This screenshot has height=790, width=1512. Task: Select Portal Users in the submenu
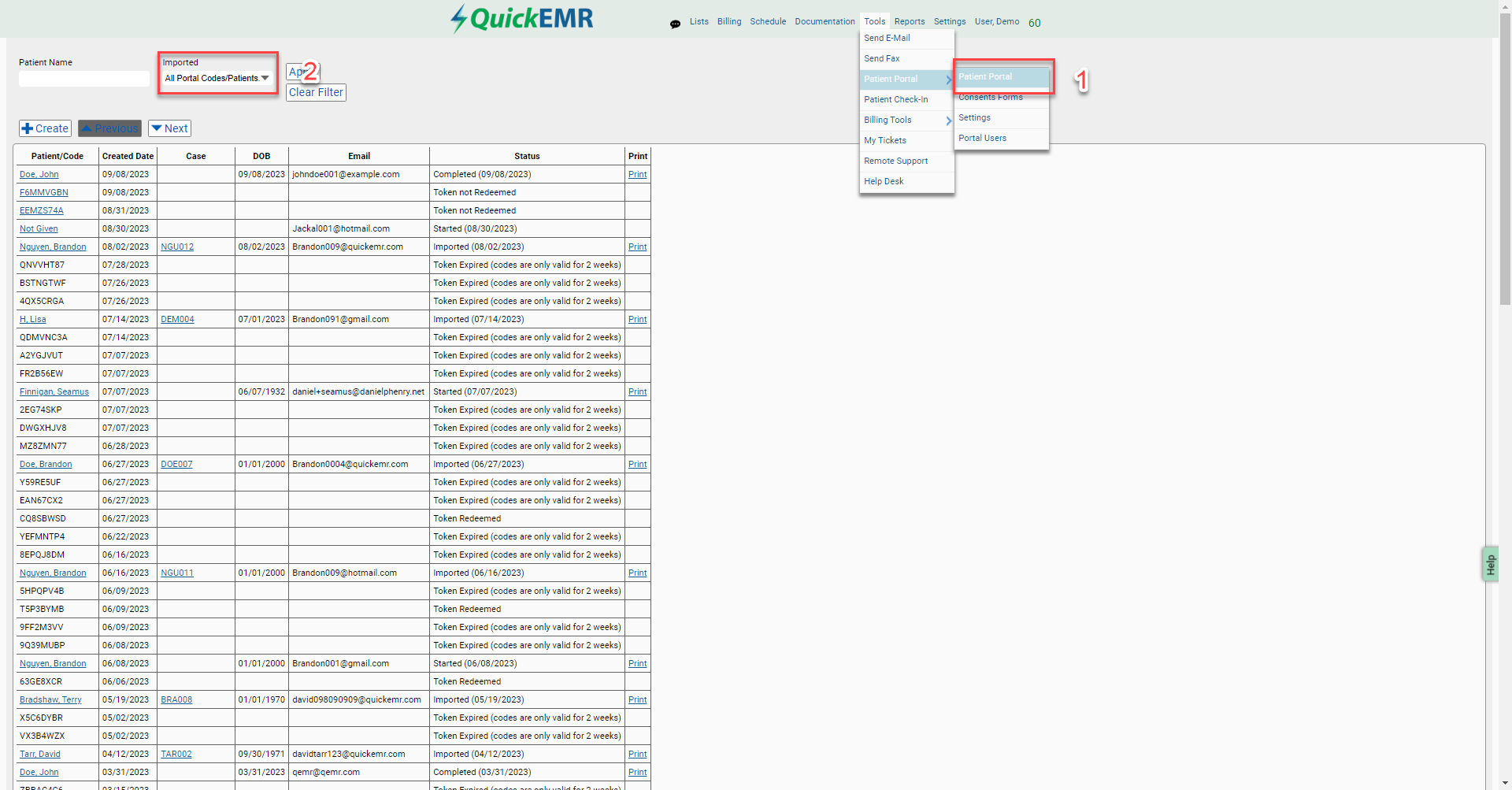[1002, 138]
